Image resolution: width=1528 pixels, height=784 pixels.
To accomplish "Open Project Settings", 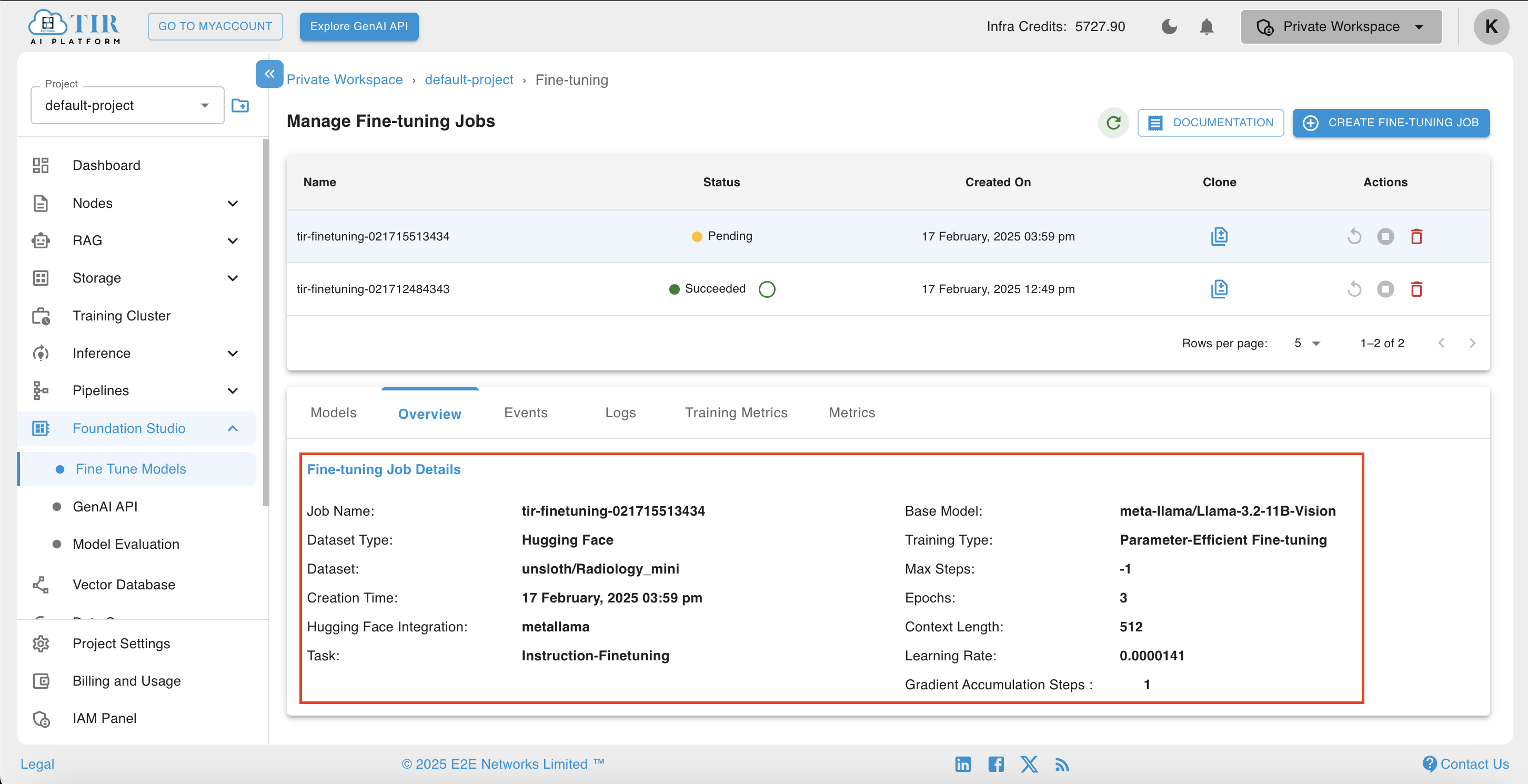I will 136,644.
